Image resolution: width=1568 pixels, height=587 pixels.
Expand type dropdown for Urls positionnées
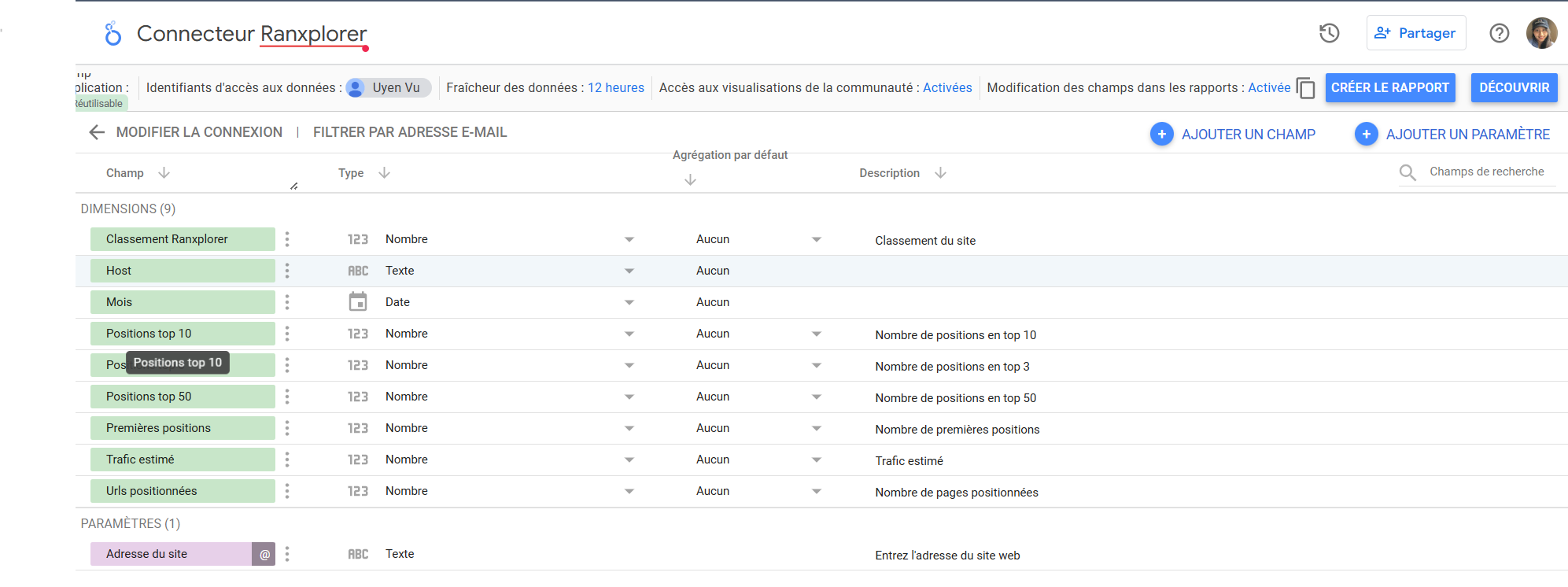(629, 492)
